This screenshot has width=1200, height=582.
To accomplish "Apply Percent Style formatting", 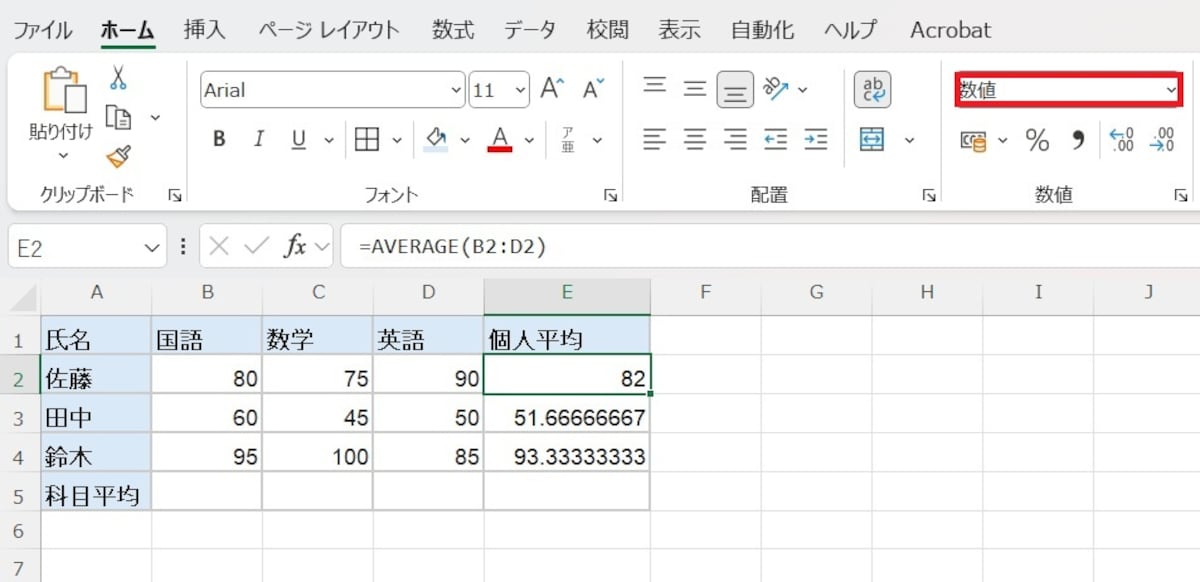I will click(1037, 140).
